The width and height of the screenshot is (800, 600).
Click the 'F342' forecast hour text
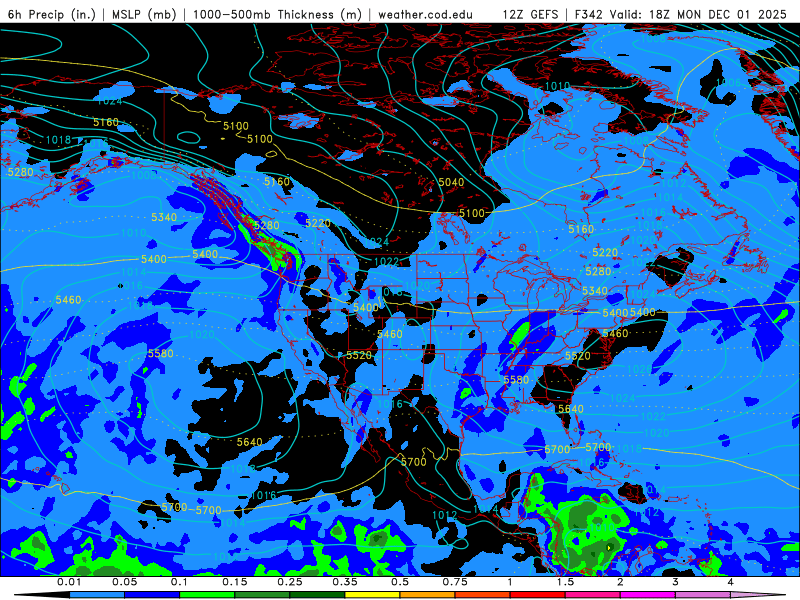tap(589, 14)
